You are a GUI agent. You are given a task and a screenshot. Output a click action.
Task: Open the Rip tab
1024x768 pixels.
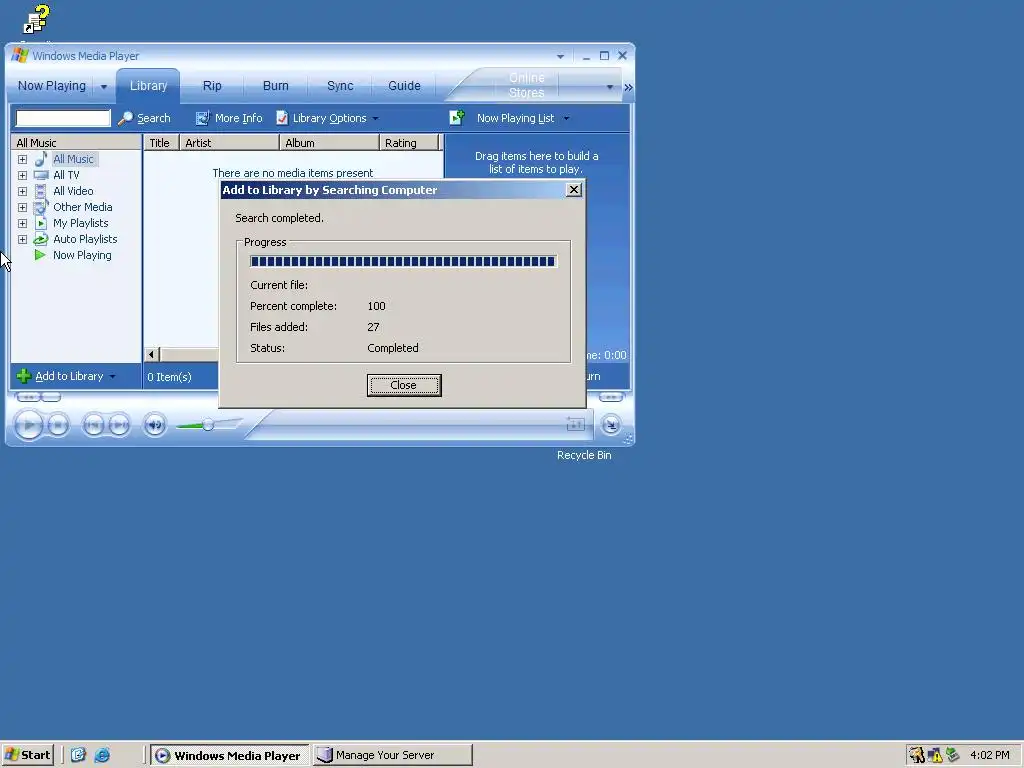click(212, 86)
